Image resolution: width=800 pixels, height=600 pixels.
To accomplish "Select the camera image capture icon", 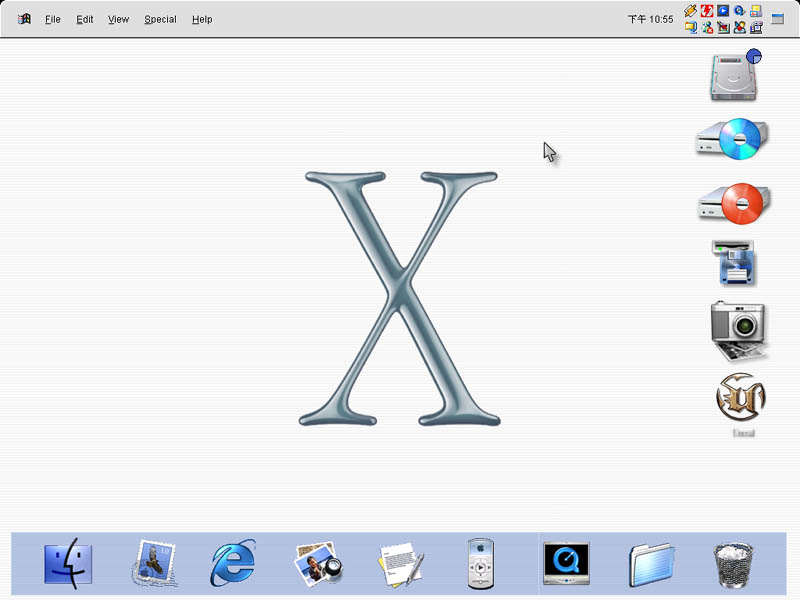I will (738, 330).
